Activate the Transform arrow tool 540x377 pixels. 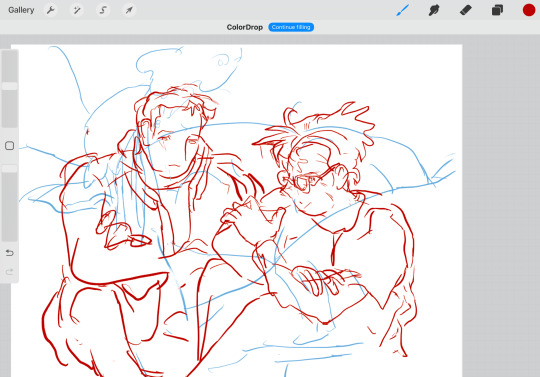[129, 10]
